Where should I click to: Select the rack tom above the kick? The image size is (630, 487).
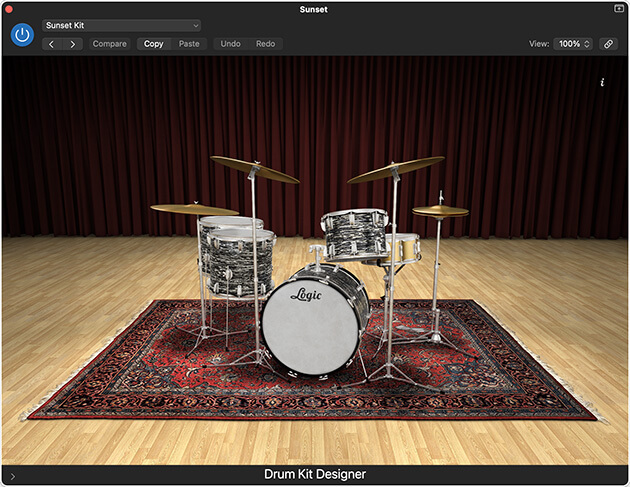(x=353, y=233)
